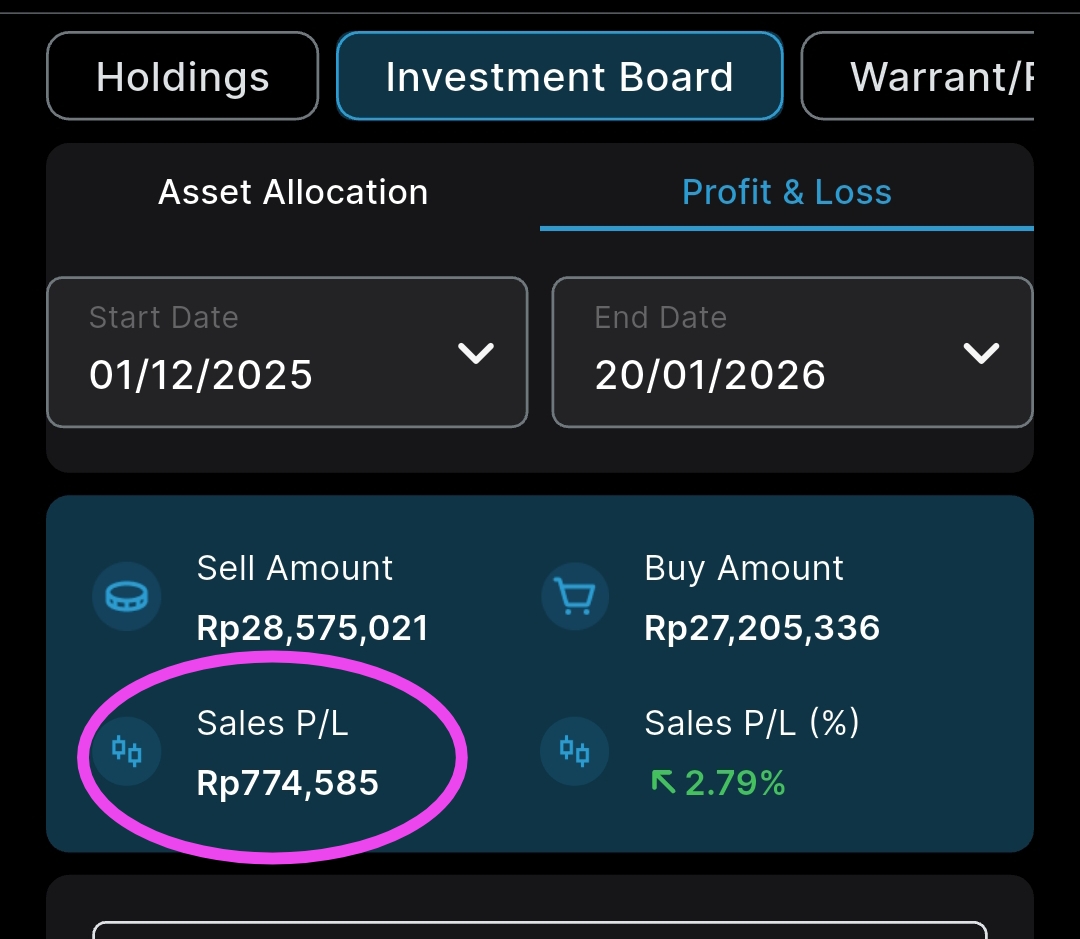Click the 2.79% percentage value

coord(735,783)
